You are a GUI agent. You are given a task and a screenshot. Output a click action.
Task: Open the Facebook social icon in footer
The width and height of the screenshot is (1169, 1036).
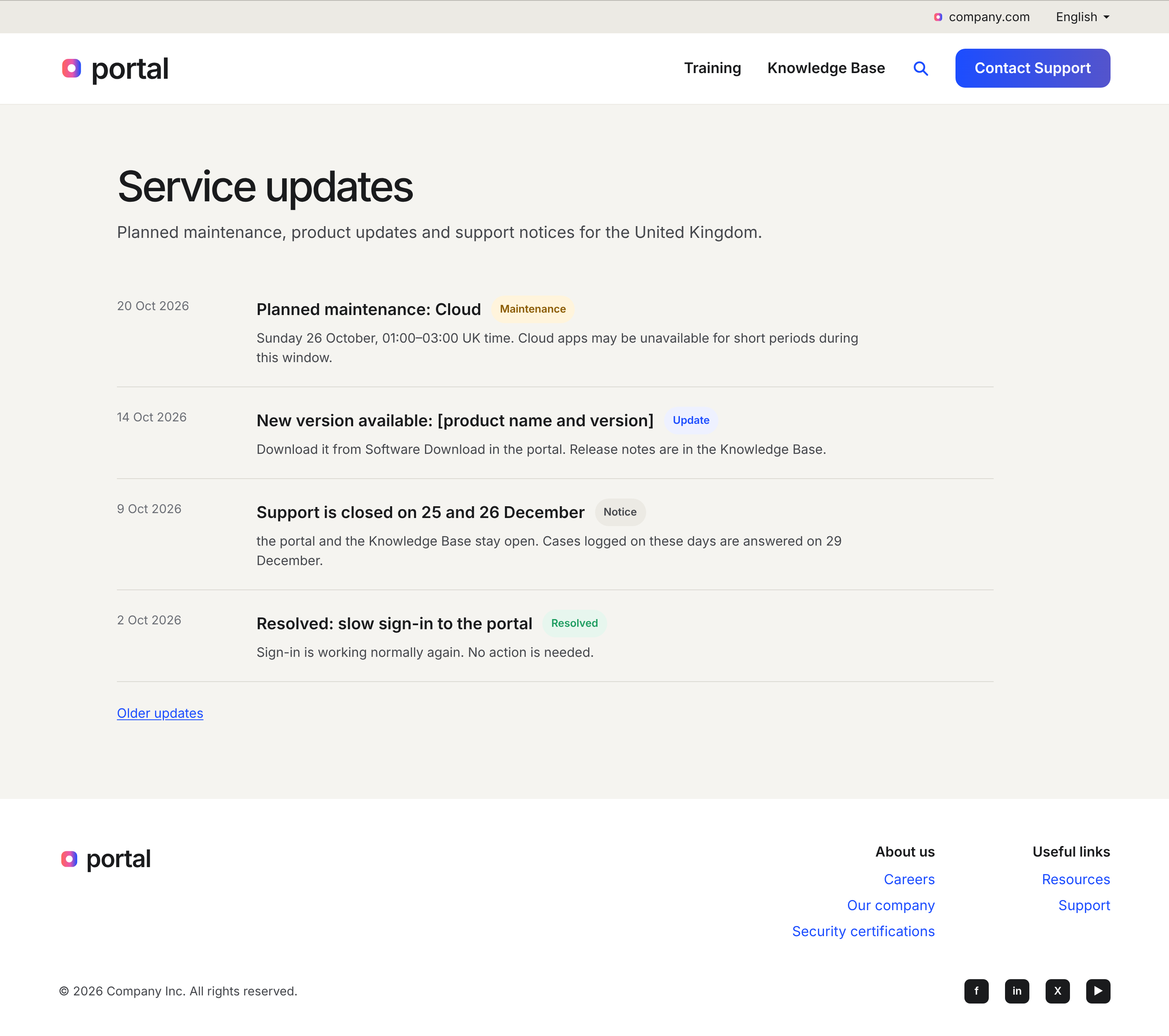point(976,991)
